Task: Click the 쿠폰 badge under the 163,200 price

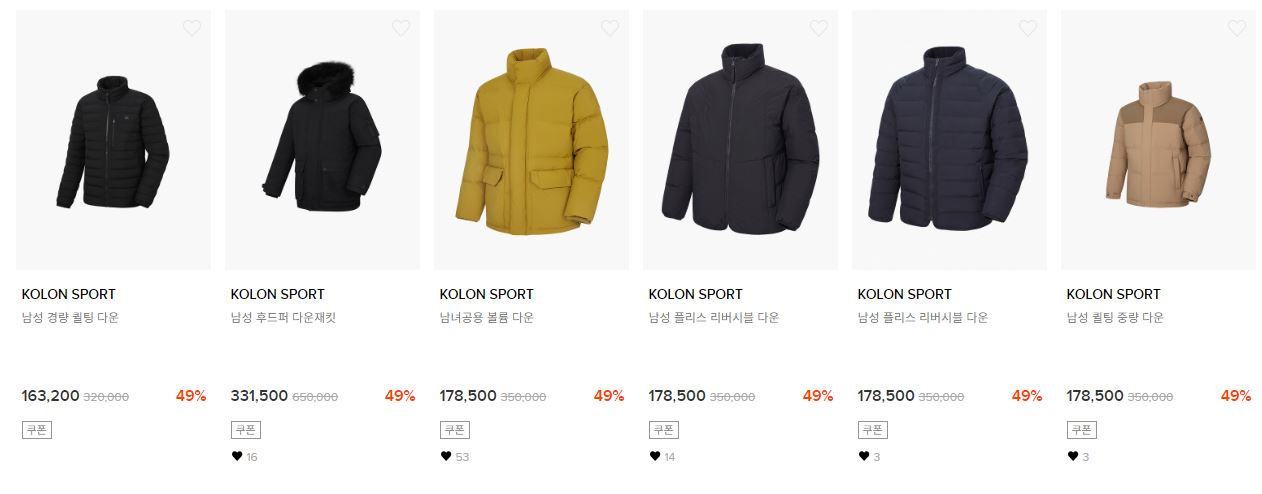Action: click(36, 430)
